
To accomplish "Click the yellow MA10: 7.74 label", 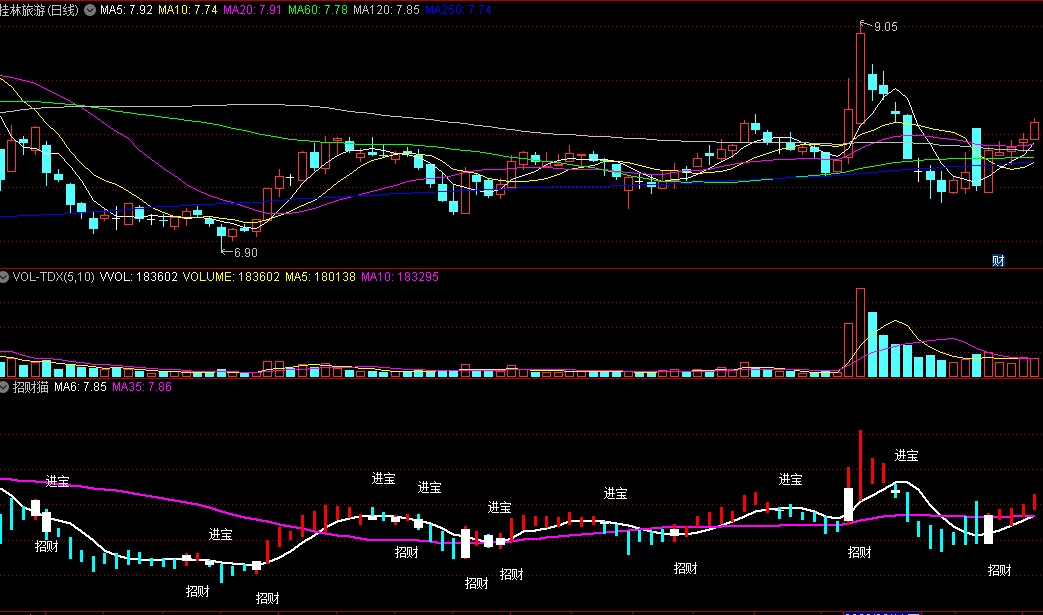I will pos(188,10).
